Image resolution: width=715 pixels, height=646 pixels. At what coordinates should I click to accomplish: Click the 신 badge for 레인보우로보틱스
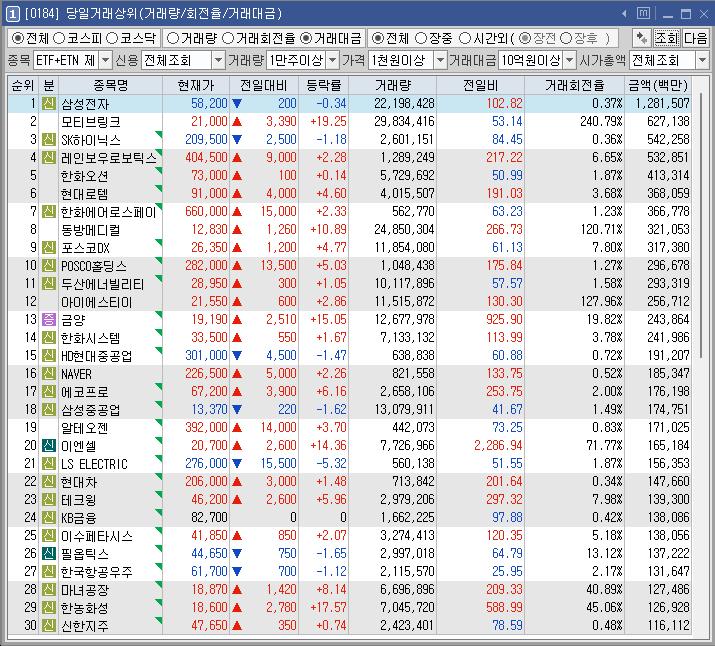(49, 158)
